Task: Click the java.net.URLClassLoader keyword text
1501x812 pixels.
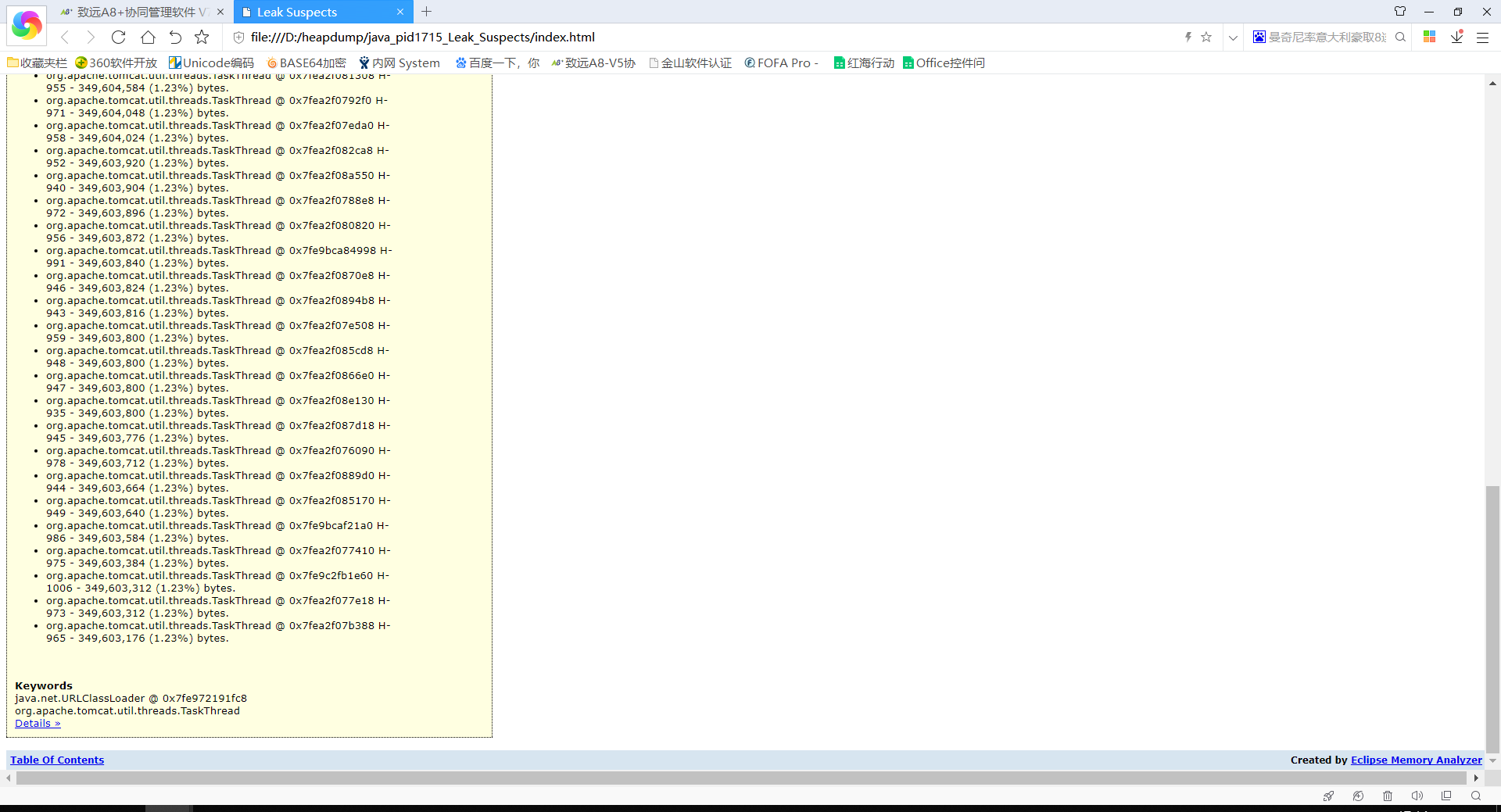Action: (131, 698)
